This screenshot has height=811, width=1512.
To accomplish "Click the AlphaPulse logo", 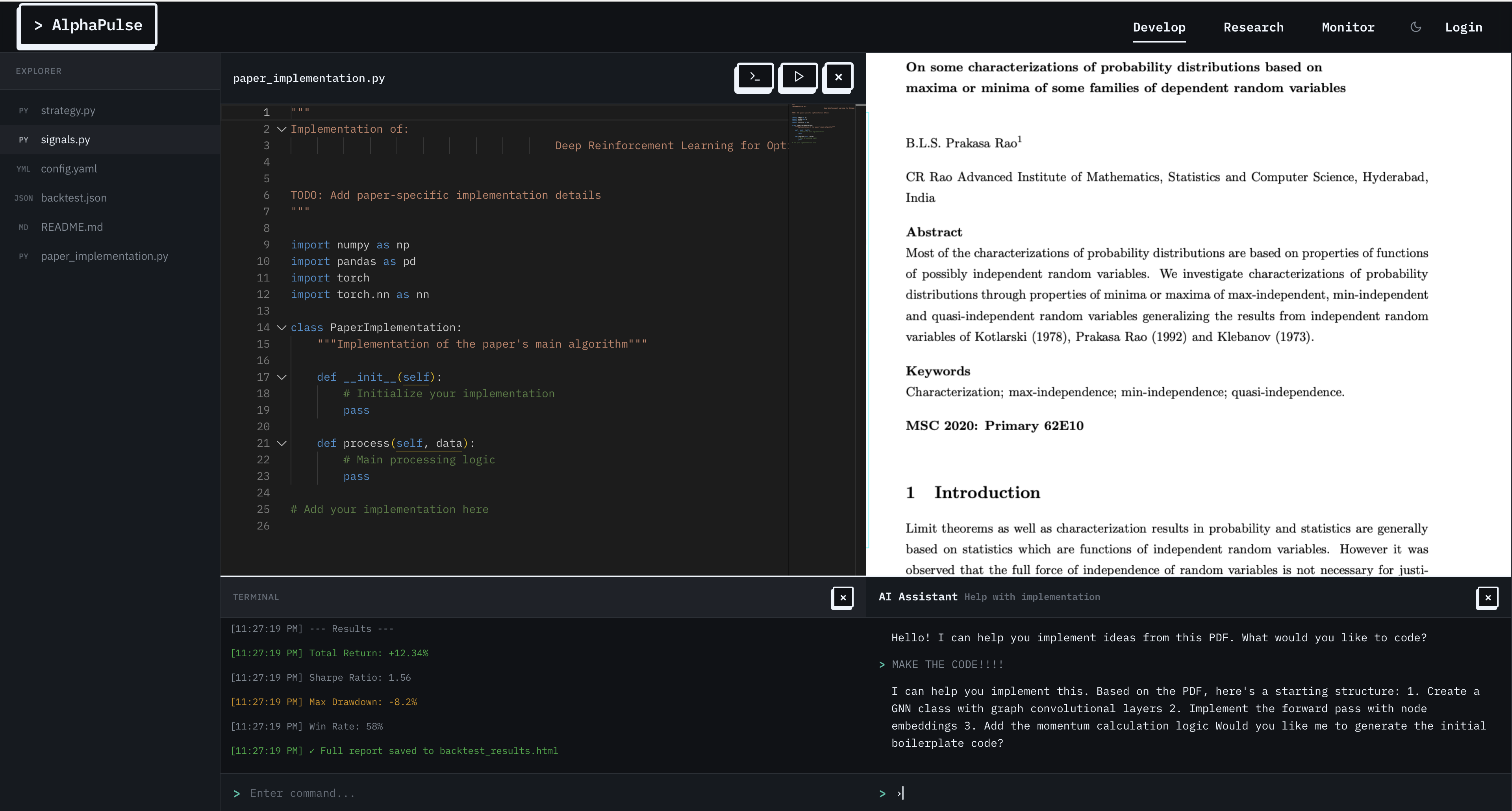I will (x=88, y=25).
